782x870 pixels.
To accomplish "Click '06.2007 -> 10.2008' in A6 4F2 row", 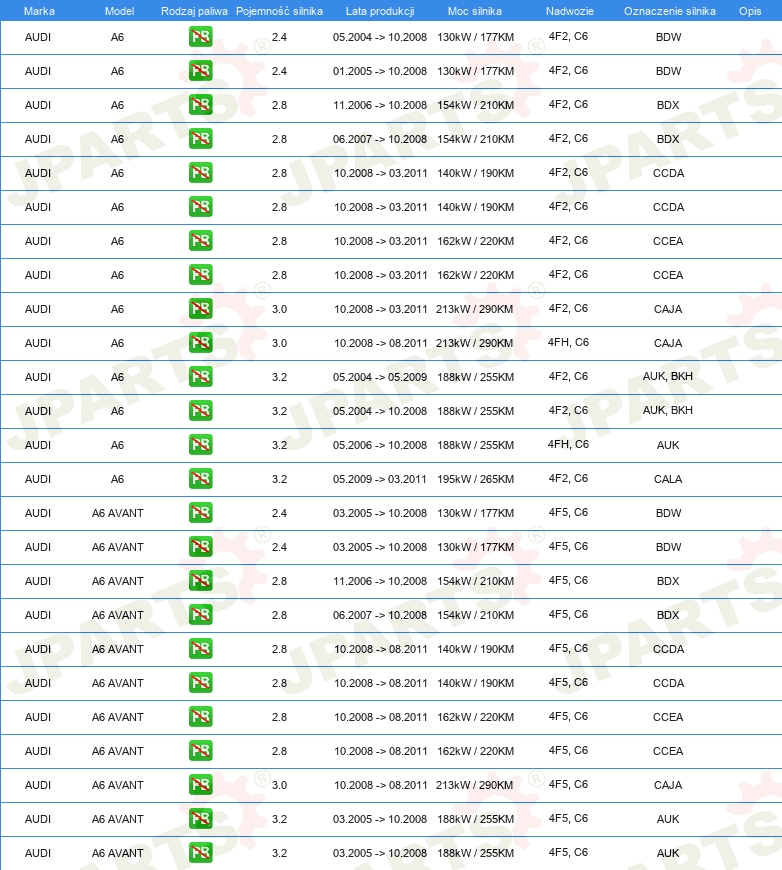I will pos(380,139).
